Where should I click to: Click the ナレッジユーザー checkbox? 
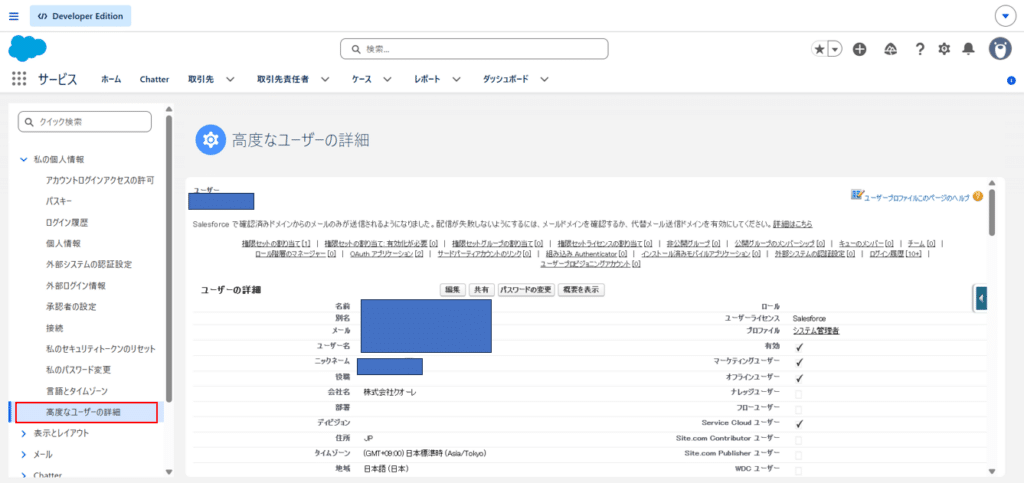click(798, 394)
